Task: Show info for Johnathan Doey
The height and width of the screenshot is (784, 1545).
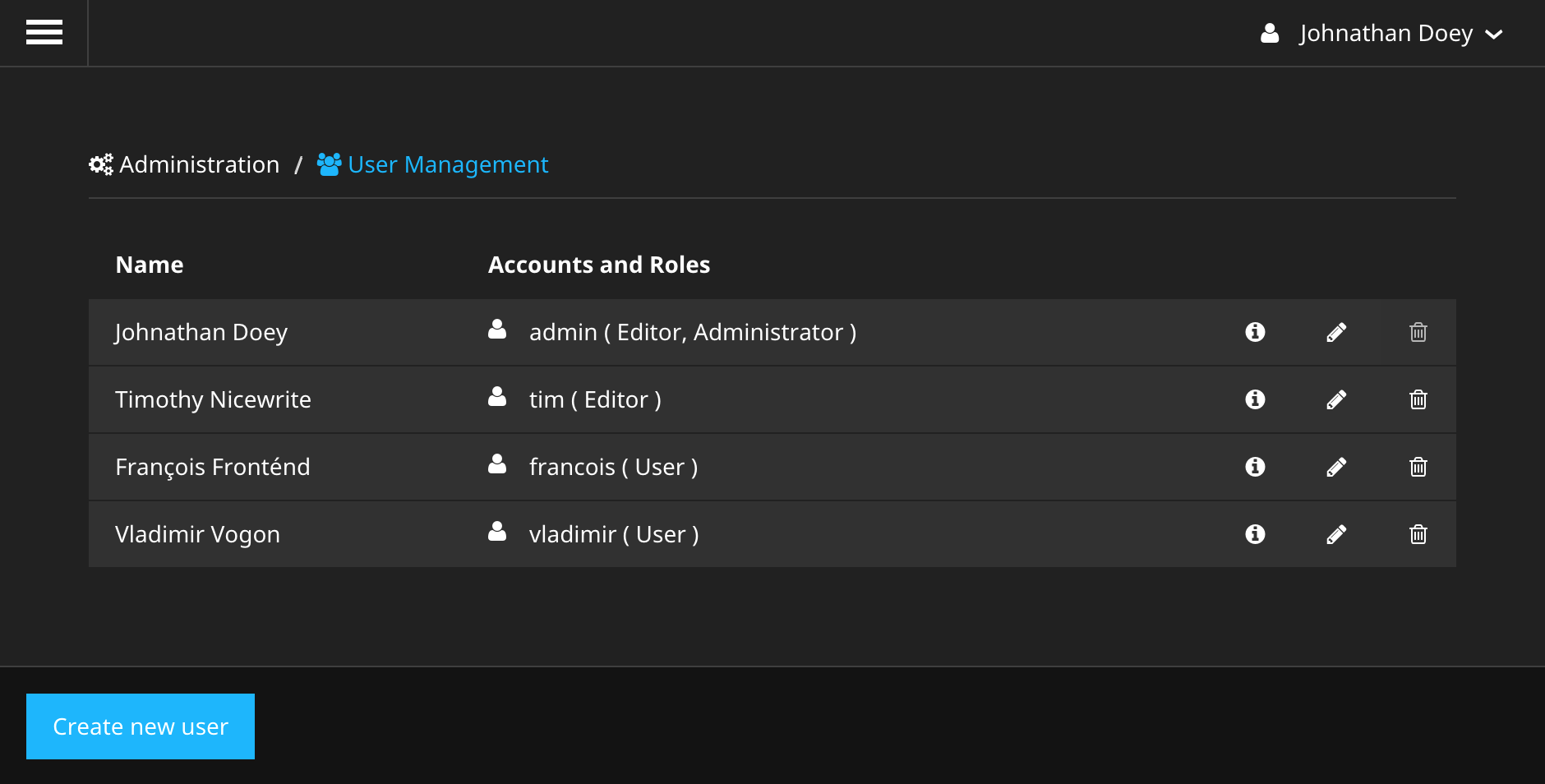Action: 1255,332
